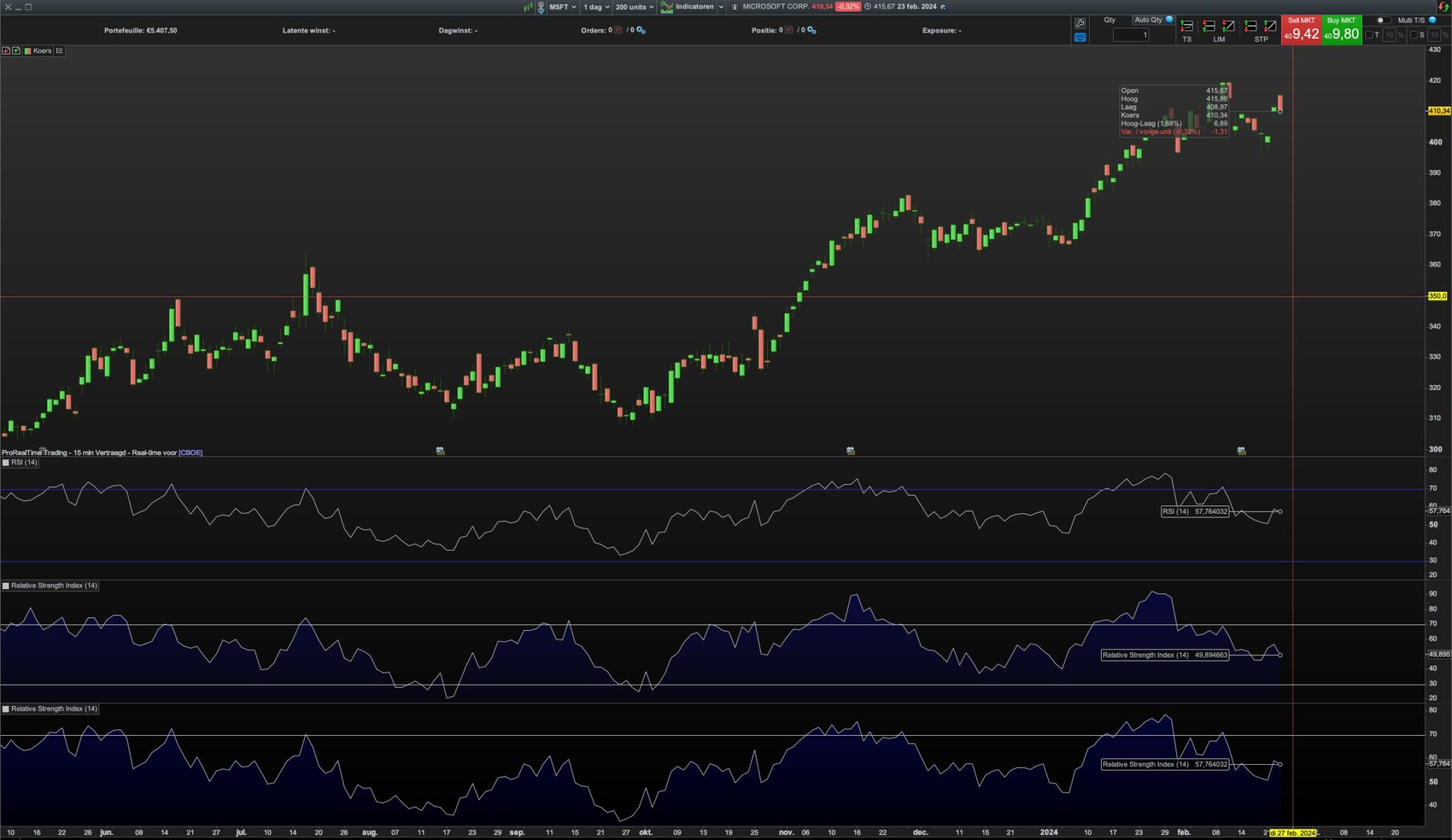Click the trailing stop TS order icon
The image size is (1452, 840).
click(1186, 27)
